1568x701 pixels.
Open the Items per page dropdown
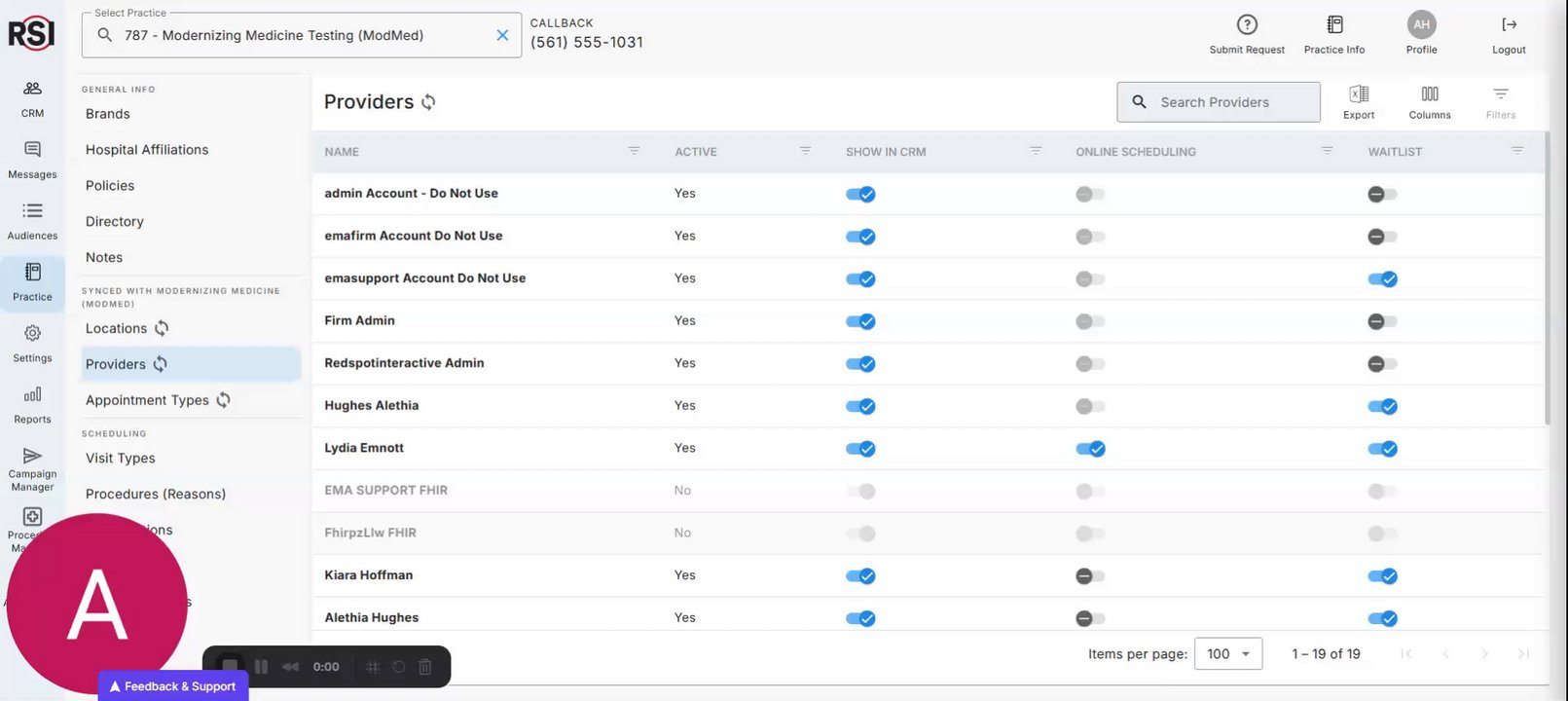pyautogui.click(x=1227, y=654)
